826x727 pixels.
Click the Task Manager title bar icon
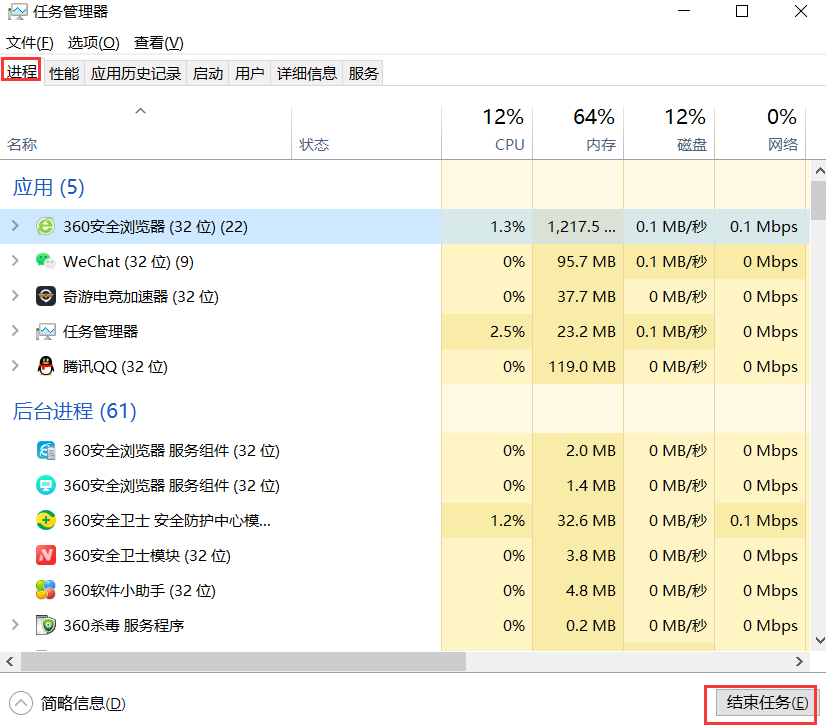(17, 12)
